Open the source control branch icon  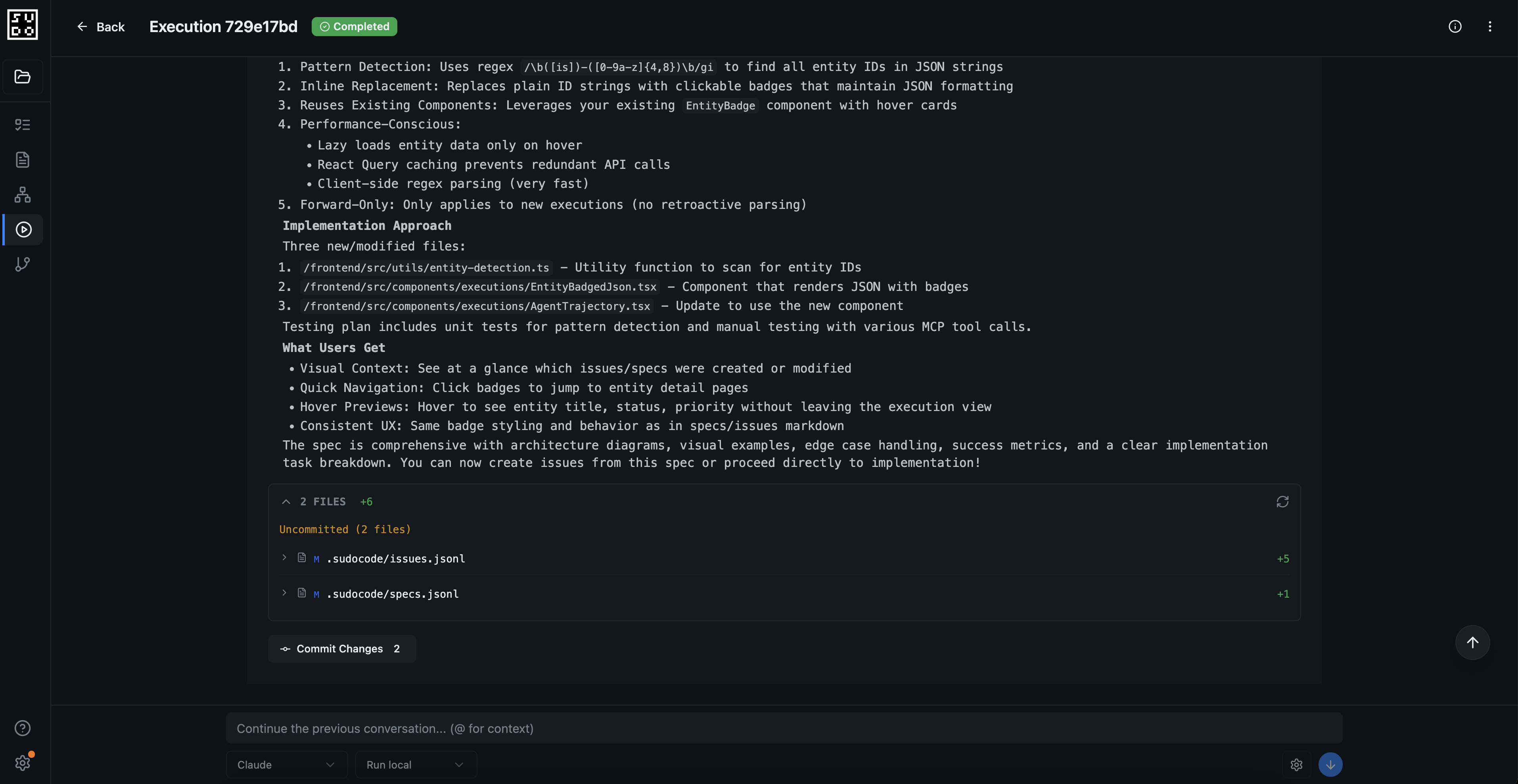click(x=22, y=264)
